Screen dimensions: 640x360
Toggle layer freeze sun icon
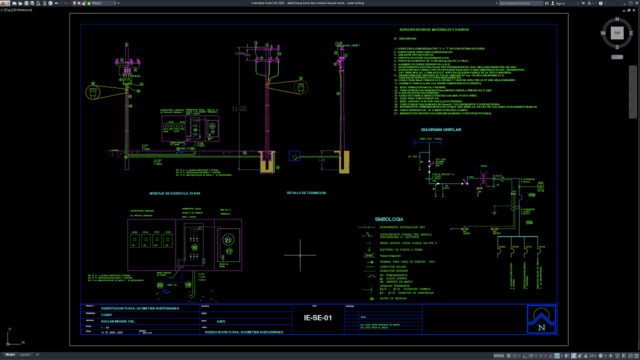[x=79, y=3]
